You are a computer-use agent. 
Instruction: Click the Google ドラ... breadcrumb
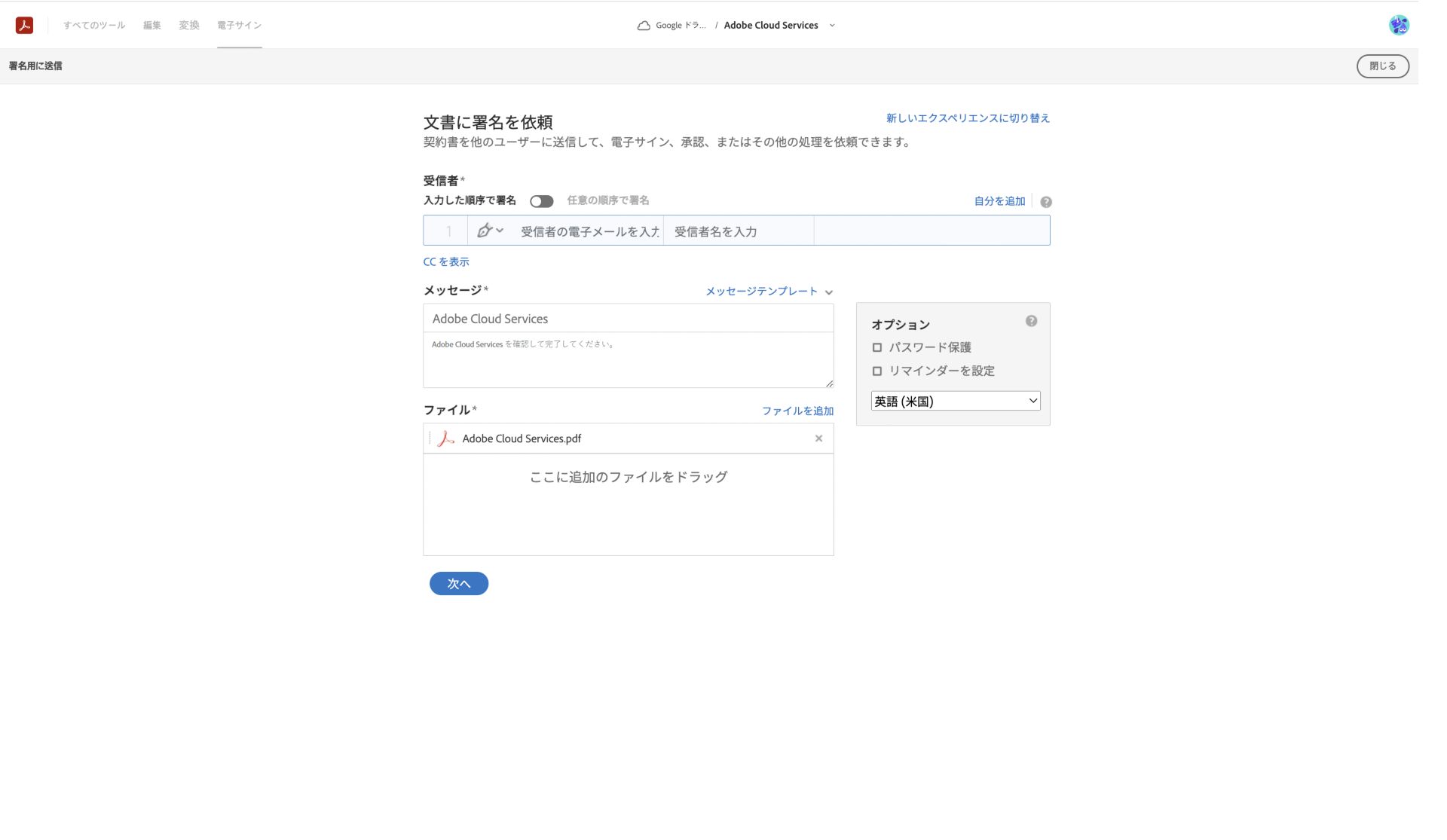(x=681, y=26)
